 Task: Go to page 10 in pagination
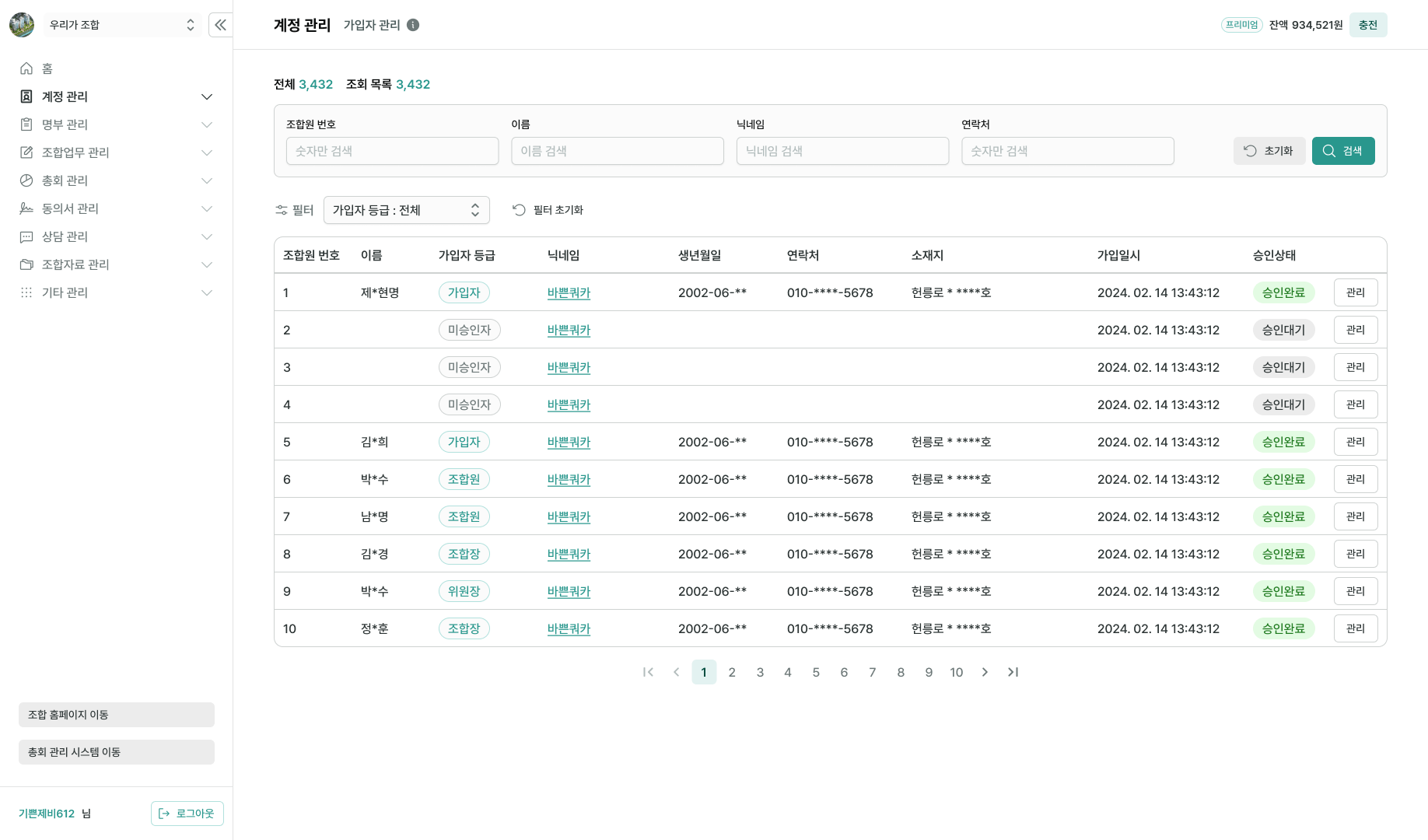point(957,672)
